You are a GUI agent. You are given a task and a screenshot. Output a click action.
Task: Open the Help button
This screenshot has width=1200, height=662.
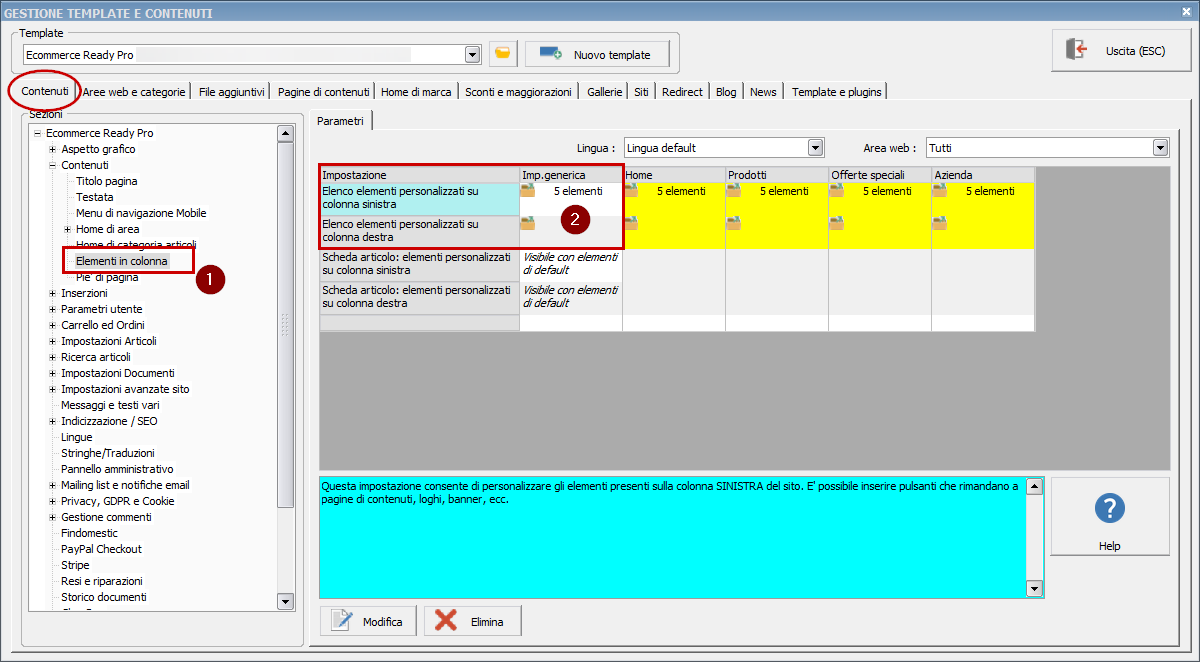[x=1110, y=516]
